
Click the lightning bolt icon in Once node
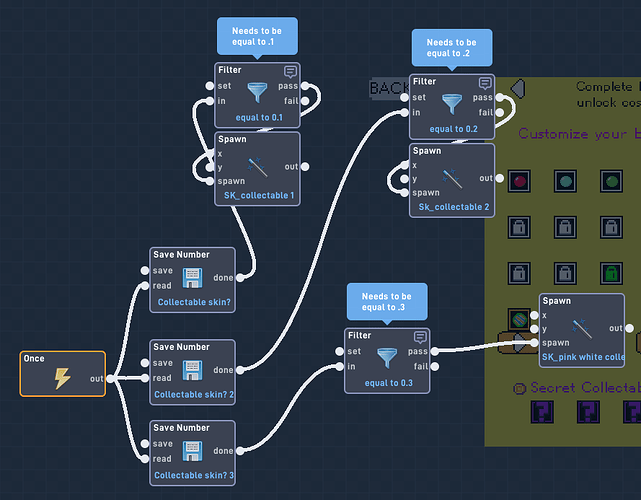[62, 378]
